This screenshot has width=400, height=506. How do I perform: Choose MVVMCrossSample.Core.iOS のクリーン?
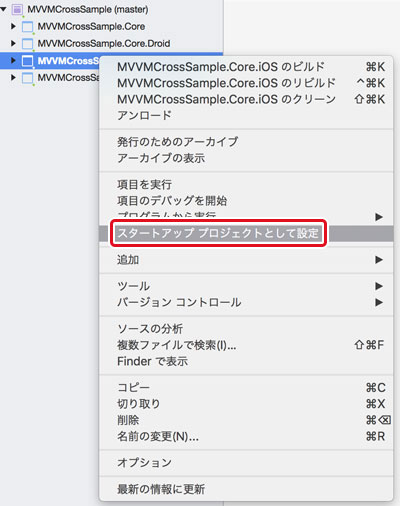pyautogui.click(x=246, y=99)
